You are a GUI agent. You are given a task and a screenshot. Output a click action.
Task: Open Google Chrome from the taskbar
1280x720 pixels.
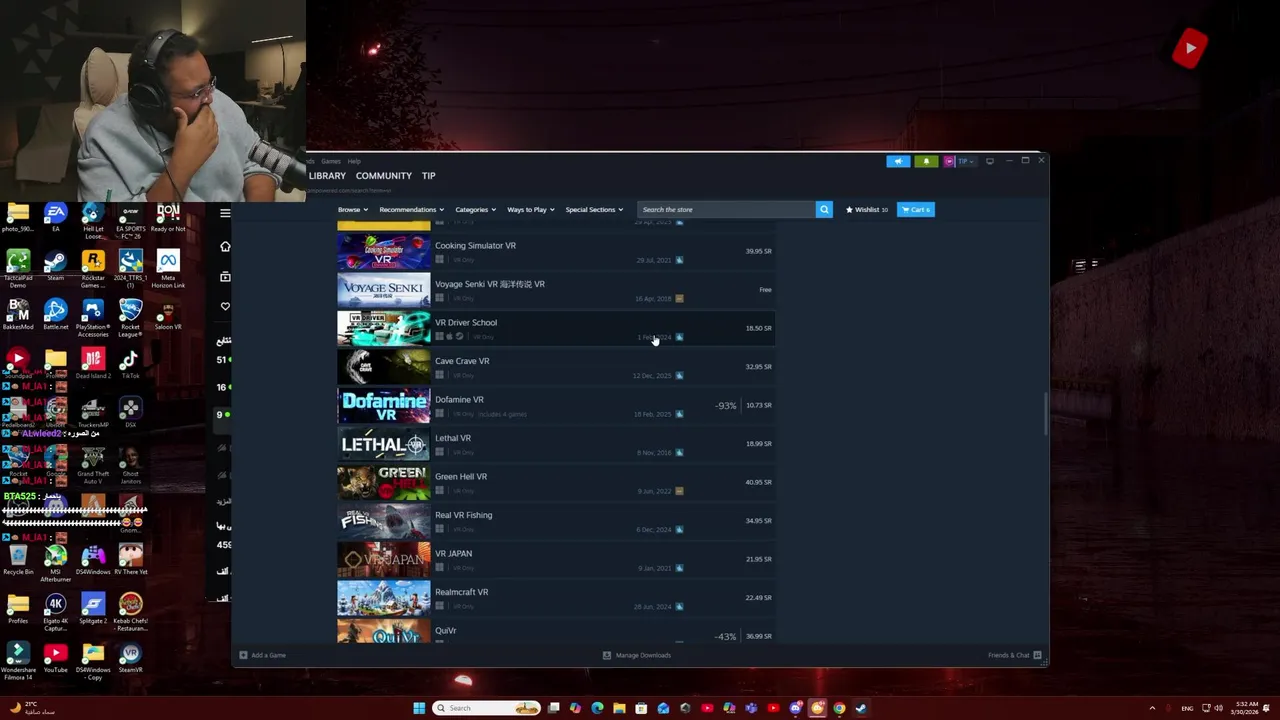(839, 708)
